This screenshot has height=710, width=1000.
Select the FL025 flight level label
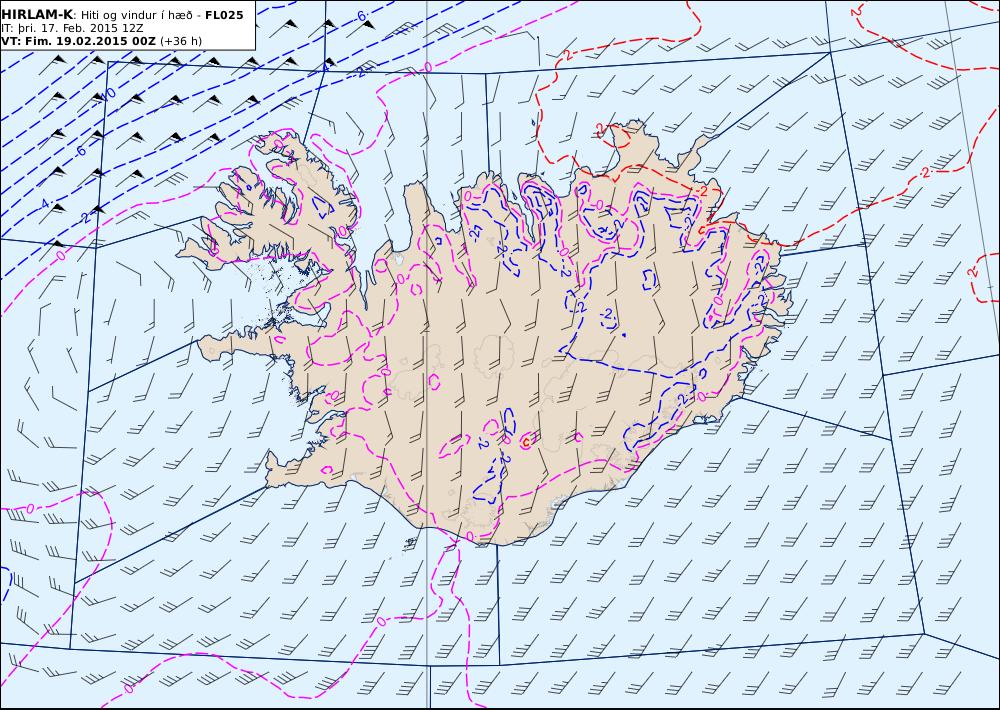click(224, 15)
